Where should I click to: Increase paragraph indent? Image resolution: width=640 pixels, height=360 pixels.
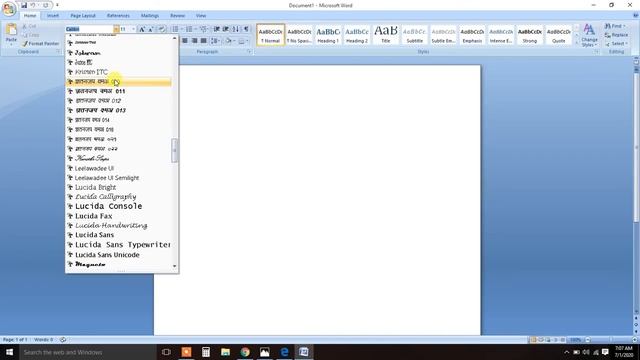(x=226, y=29)
